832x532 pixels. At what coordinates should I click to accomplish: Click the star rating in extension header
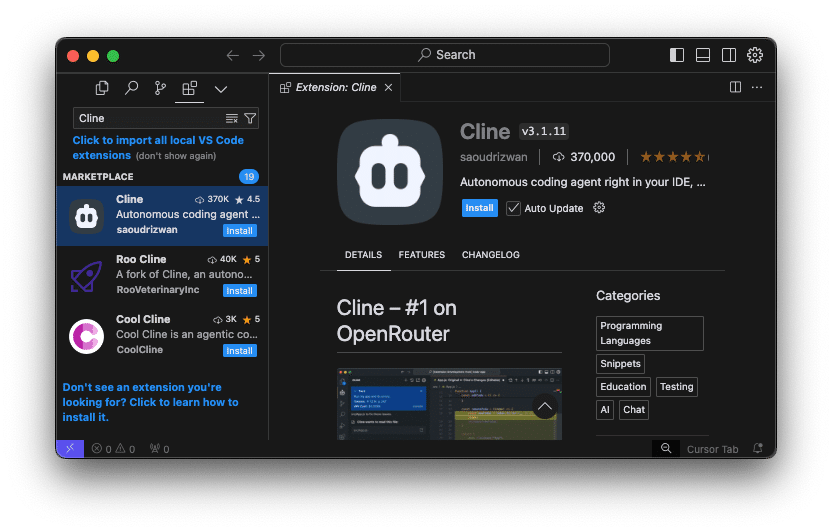point(673,157)
